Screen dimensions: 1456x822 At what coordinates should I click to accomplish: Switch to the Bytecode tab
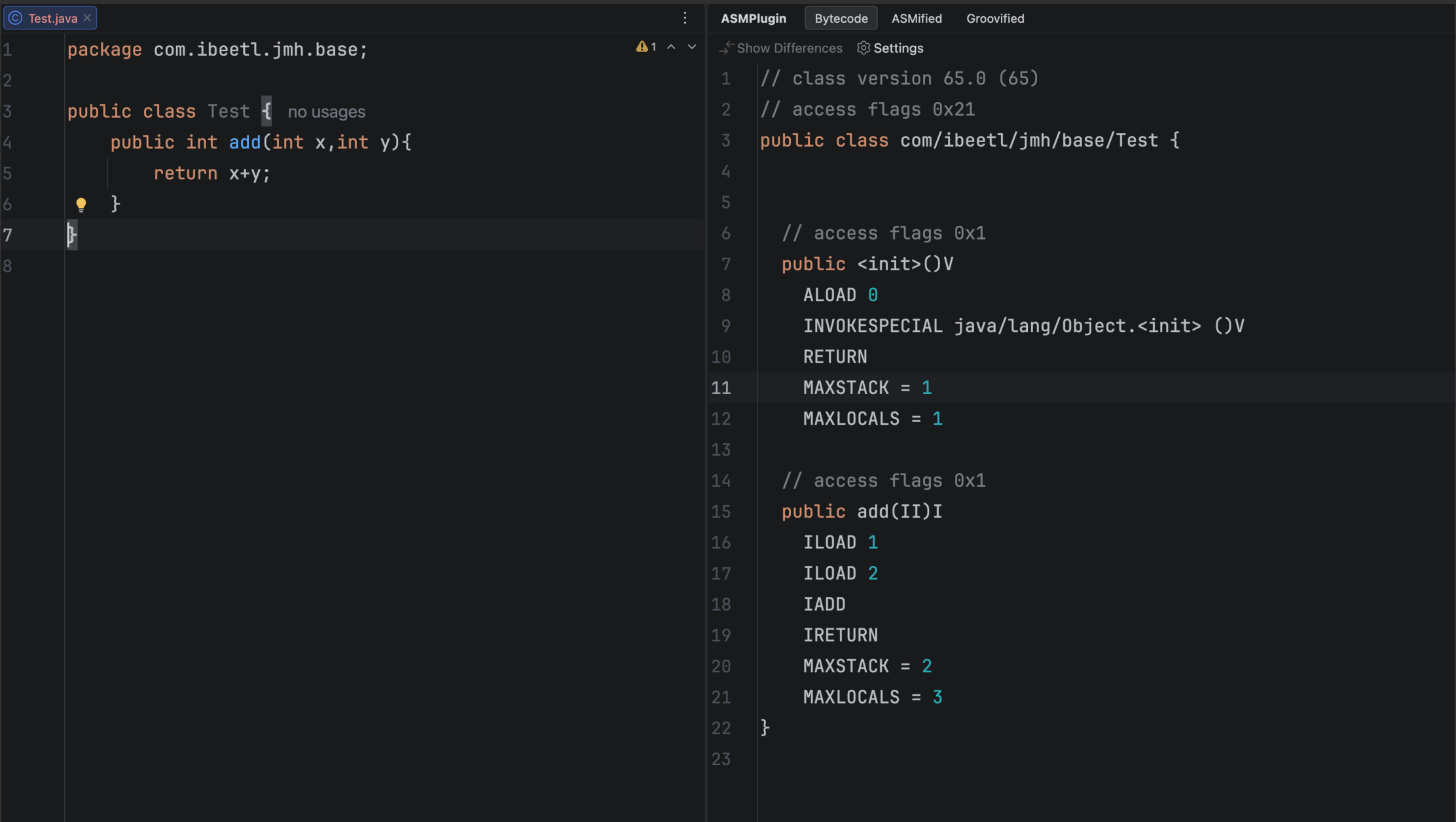pos(841,18)
